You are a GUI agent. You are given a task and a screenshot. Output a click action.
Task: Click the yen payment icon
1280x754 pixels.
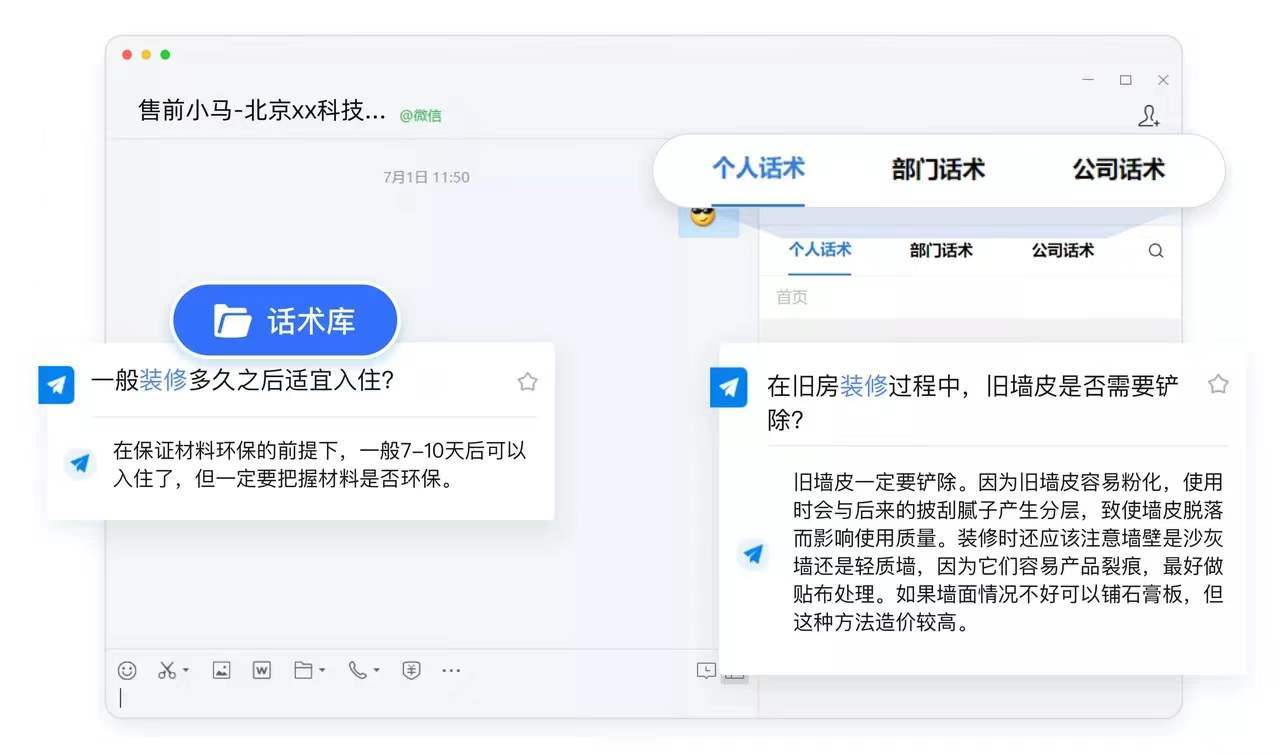point(411,670)
